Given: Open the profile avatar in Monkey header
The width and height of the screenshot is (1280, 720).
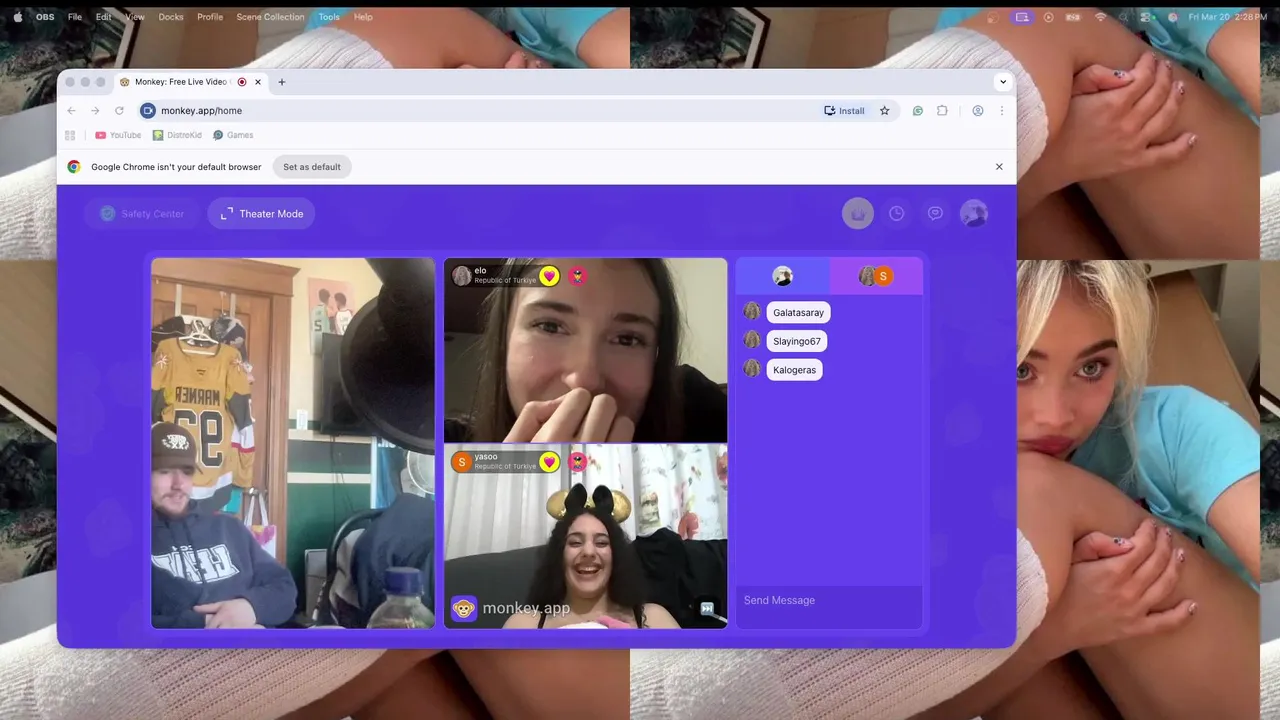Looking at the screenshot, I should (x=974, y=213).
